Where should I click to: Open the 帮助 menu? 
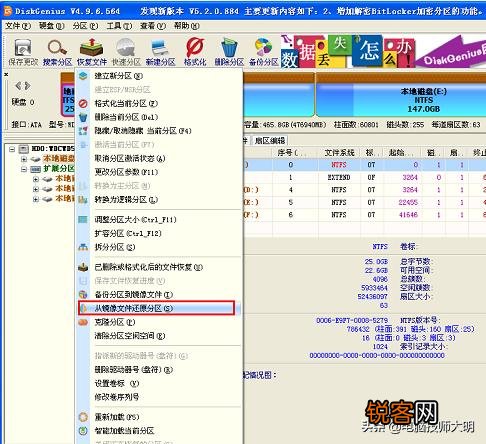click(x=187, y=26)
